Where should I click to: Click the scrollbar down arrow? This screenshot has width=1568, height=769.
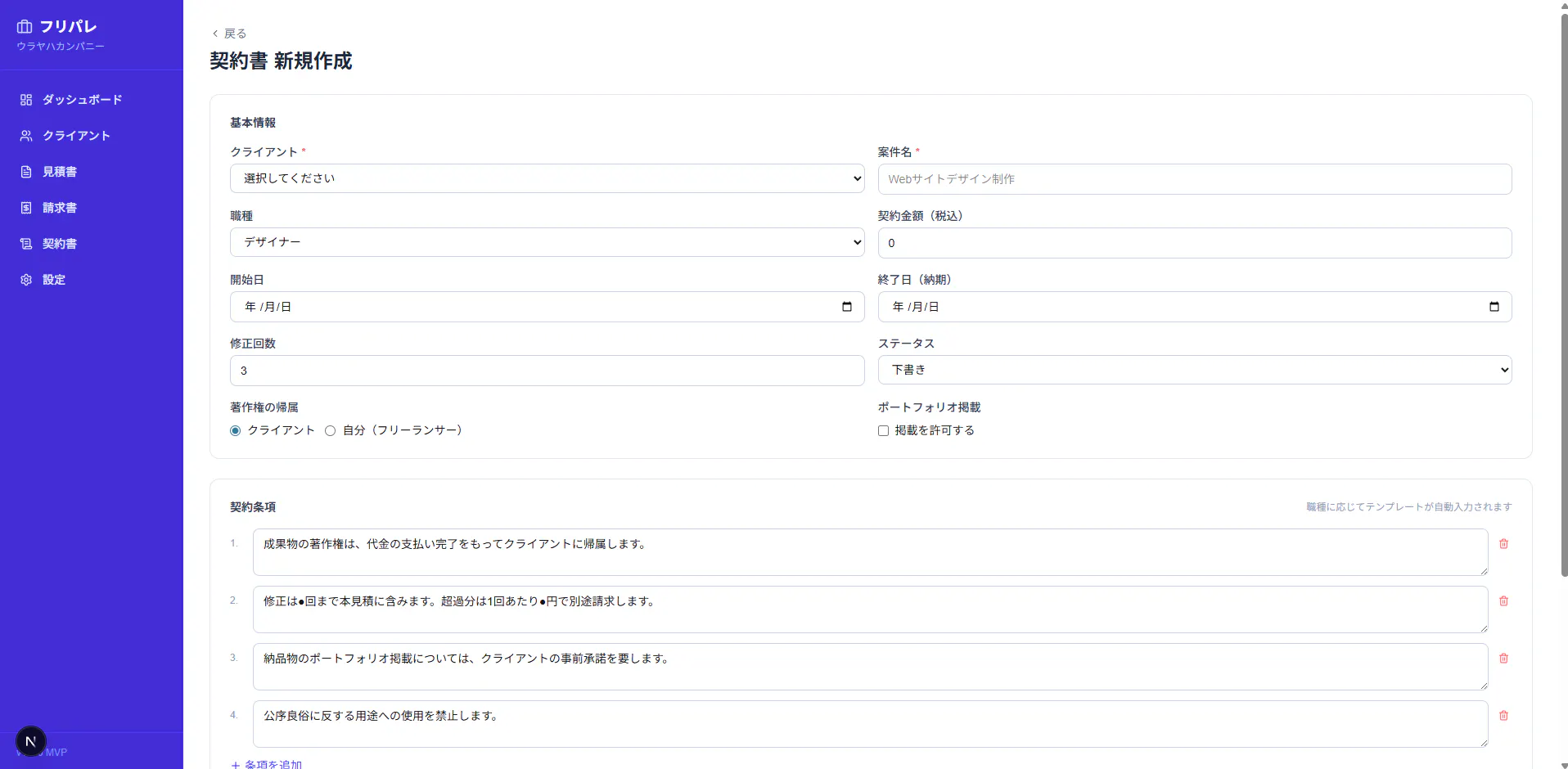click(1564, 765)
